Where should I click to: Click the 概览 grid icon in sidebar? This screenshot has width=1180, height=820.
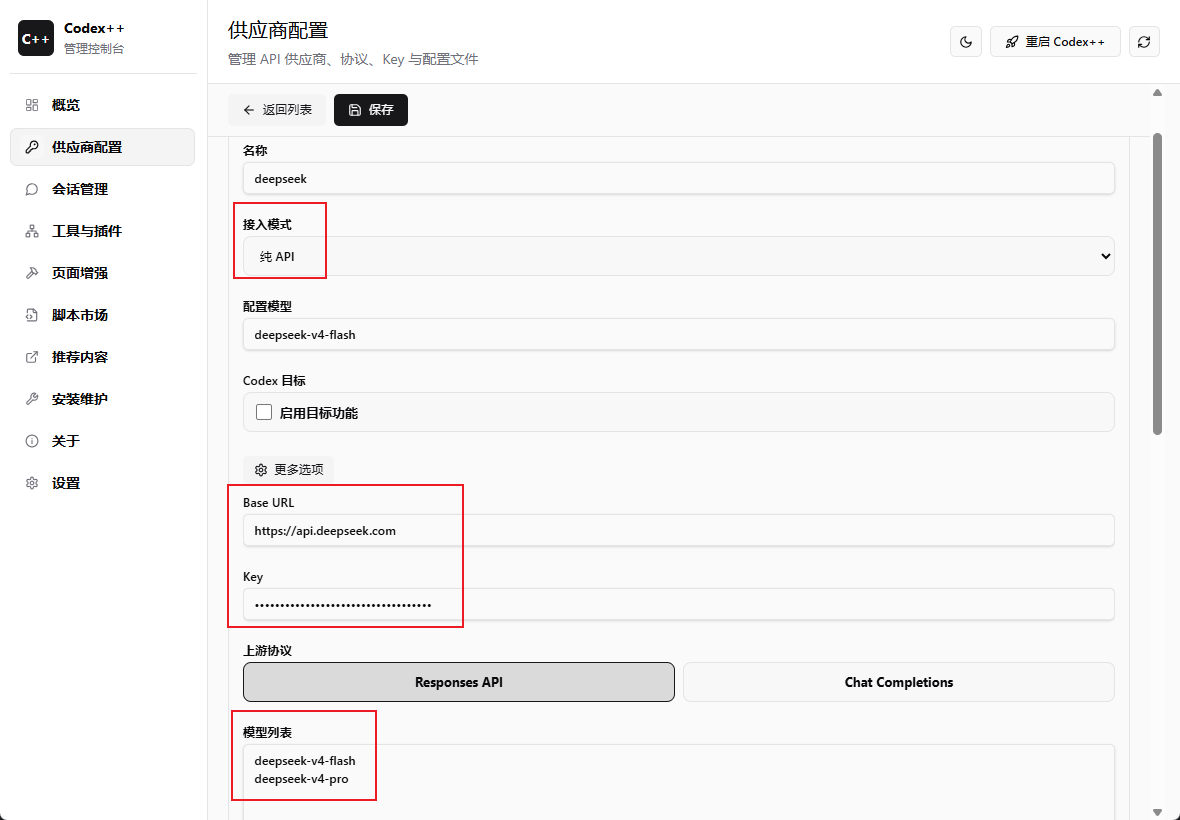click(x=32, y=105)
